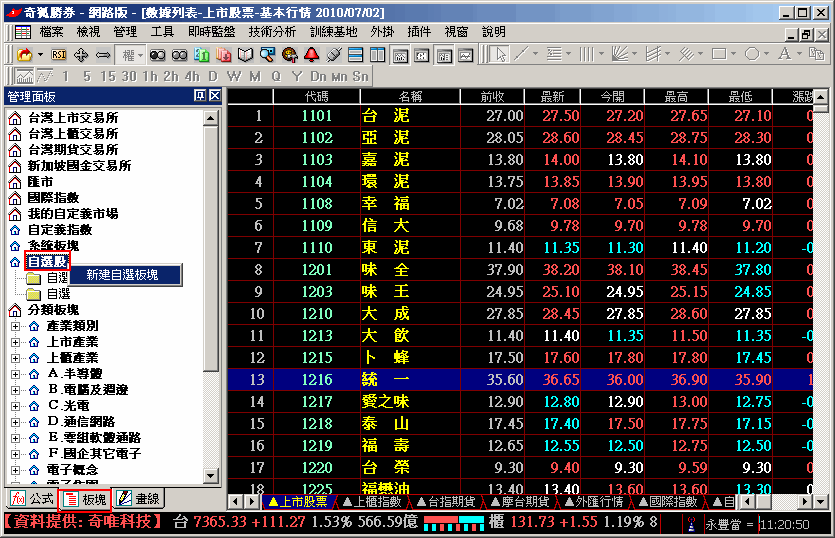Click the RSI indicator toolbar icon
The width and height of the screenshot is (835, 538).
click(x=59, y=54)
